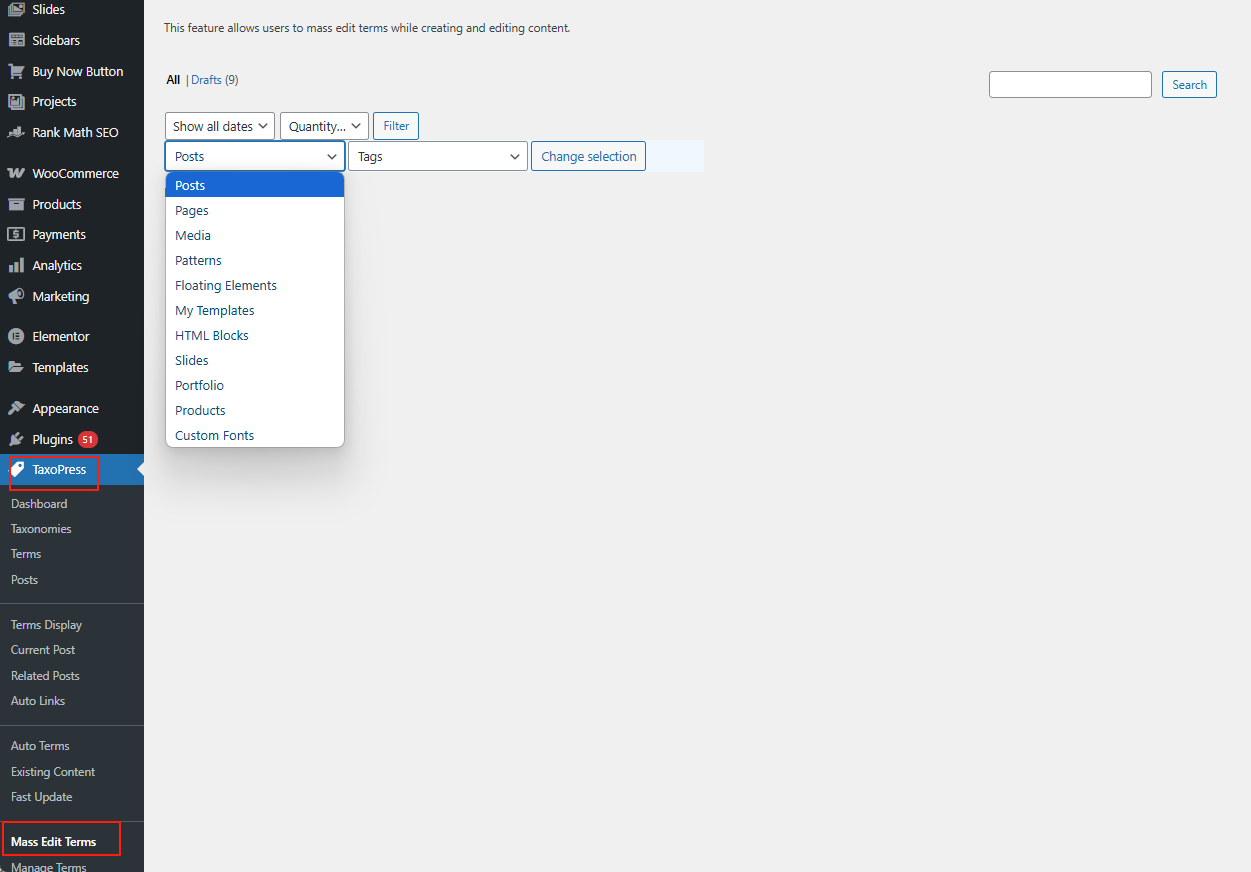Open the Drafts filter link

pyautogui.click(x=206, y=80)
